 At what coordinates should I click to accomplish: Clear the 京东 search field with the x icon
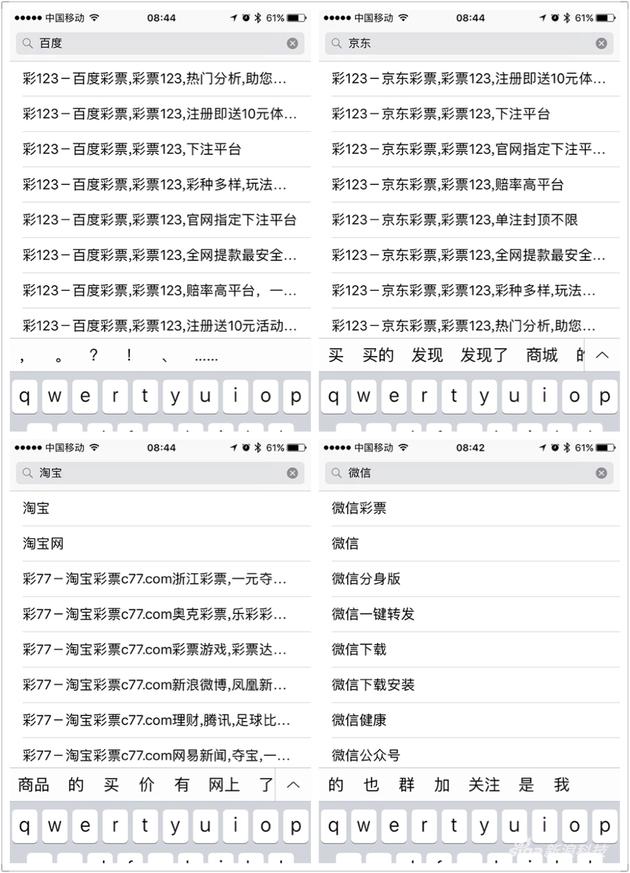[601, 43]
